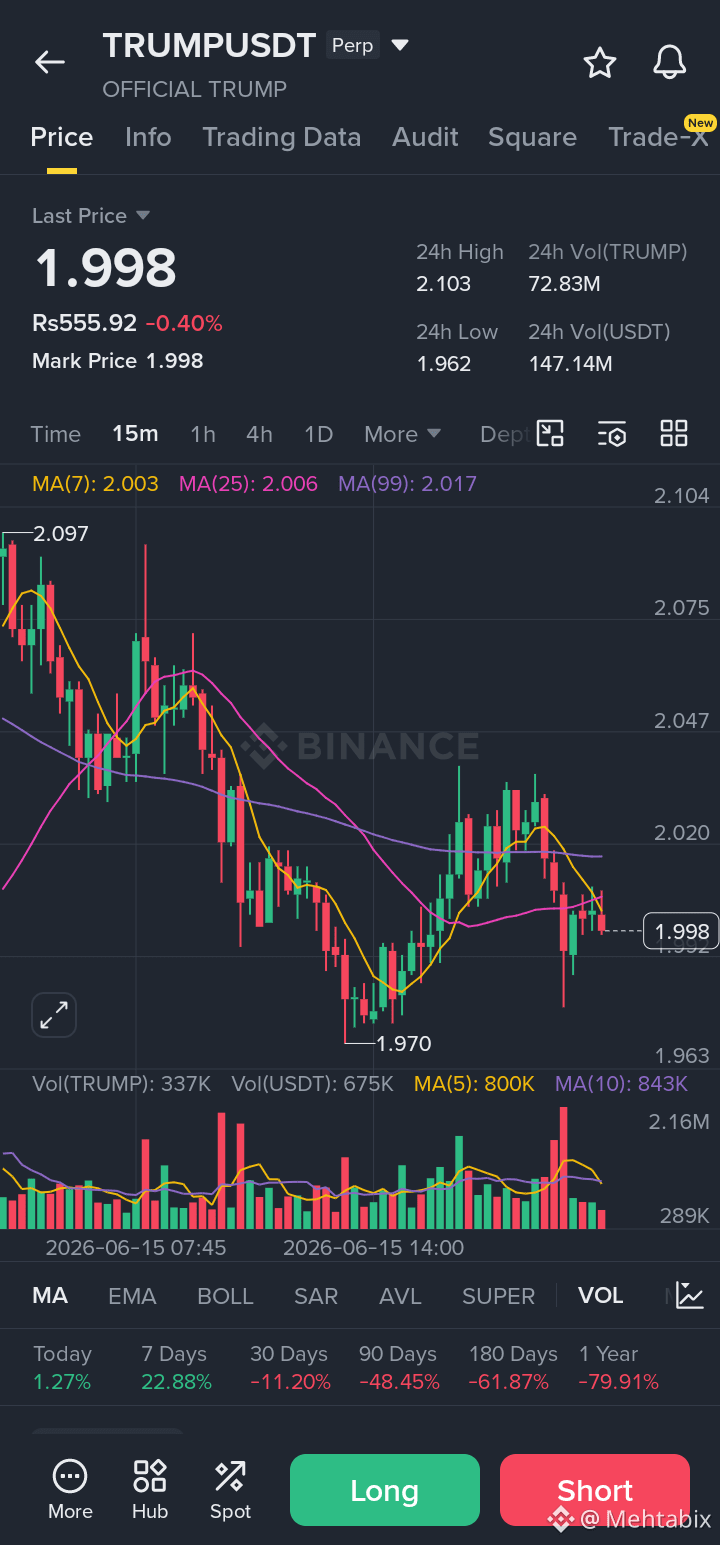
Task: Open the chart grid layout icon
Action: pos(674,433)
